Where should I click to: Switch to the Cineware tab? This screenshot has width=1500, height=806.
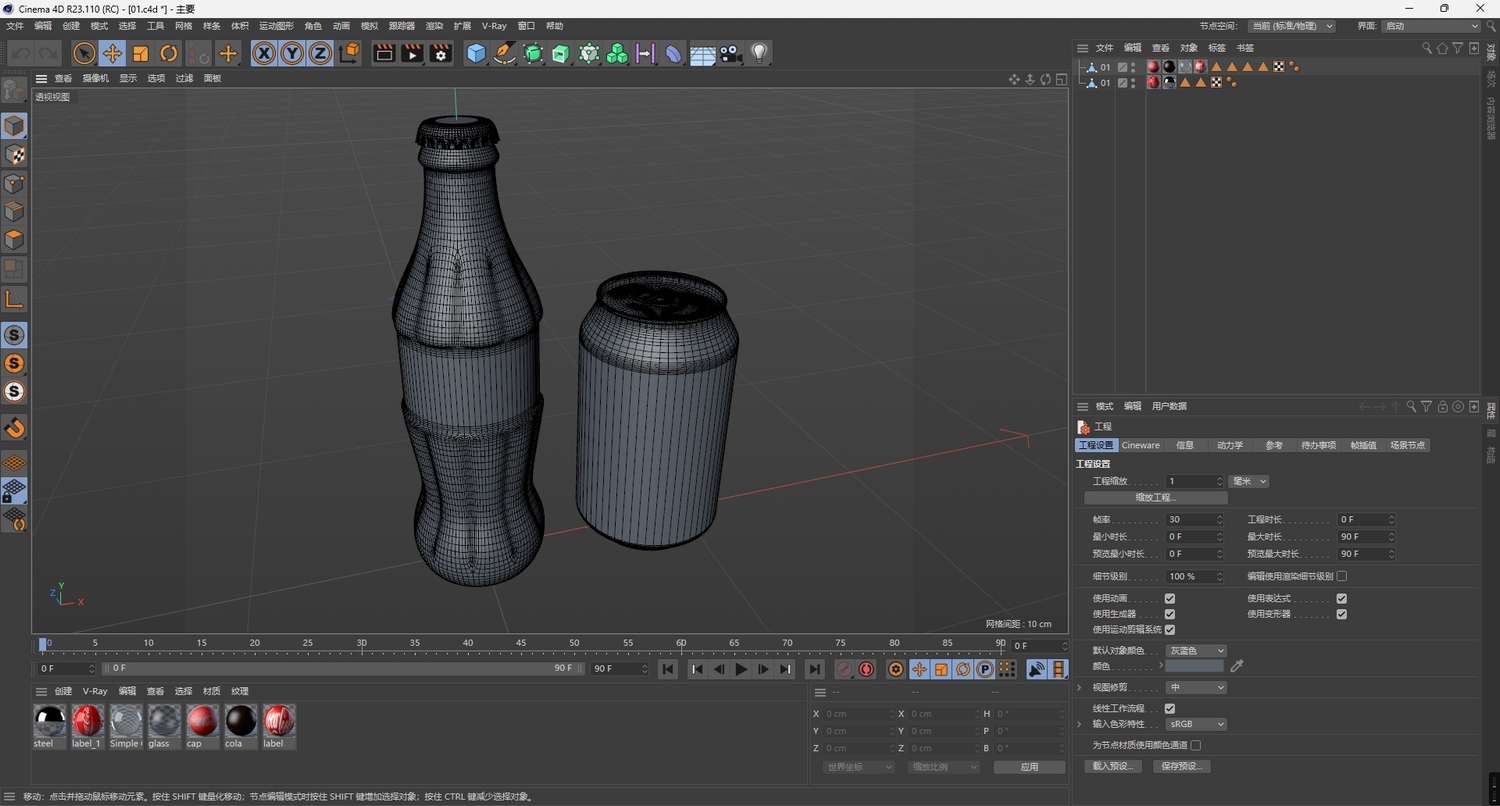(x=1140, y=445)
